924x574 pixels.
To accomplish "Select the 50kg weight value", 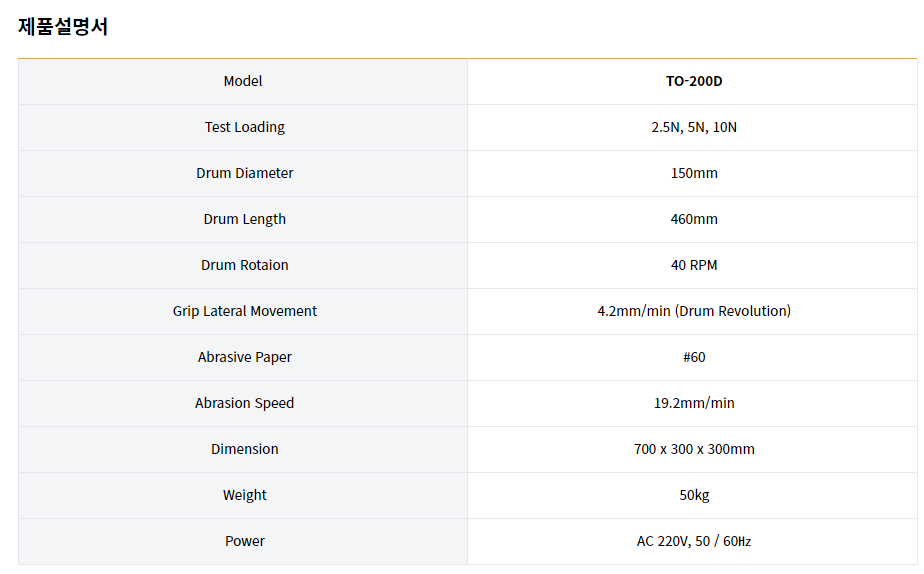I will [x=693, y=495].
